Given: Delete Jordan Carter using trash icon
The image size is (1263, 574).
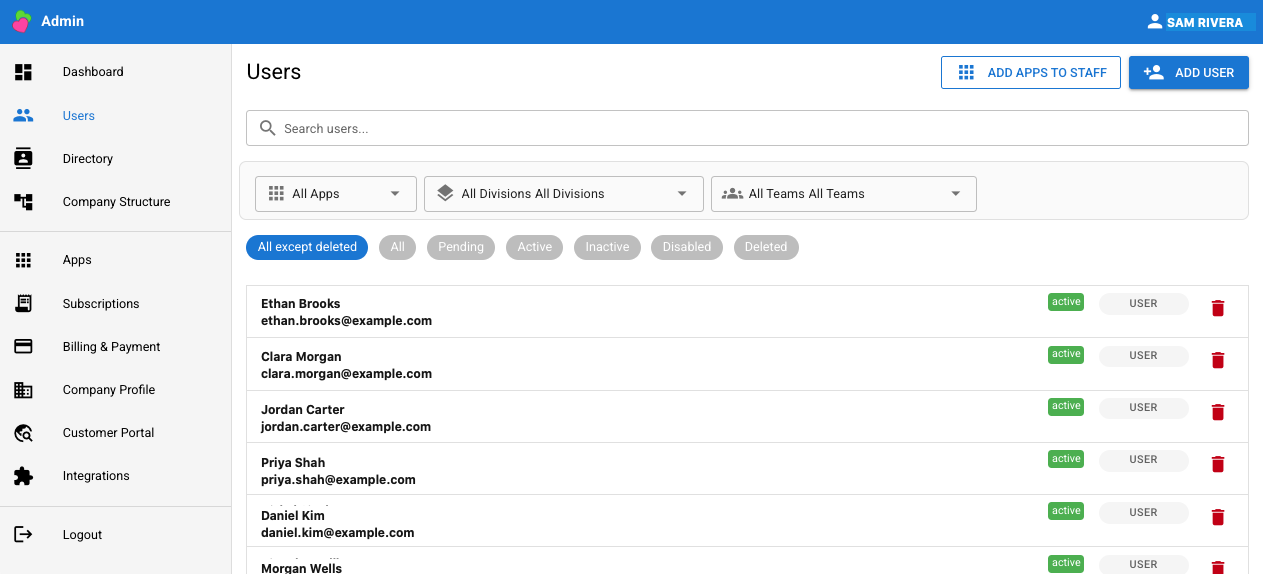Looking at the screenshot, I should click(1217, 412).
